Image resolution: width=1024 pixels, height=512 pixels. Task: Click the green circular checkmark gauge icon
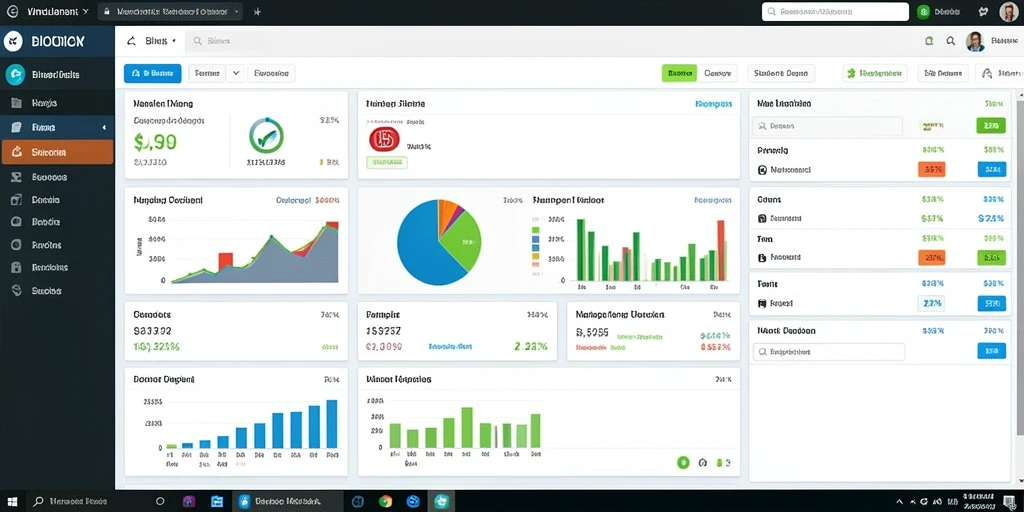(266, 136)
